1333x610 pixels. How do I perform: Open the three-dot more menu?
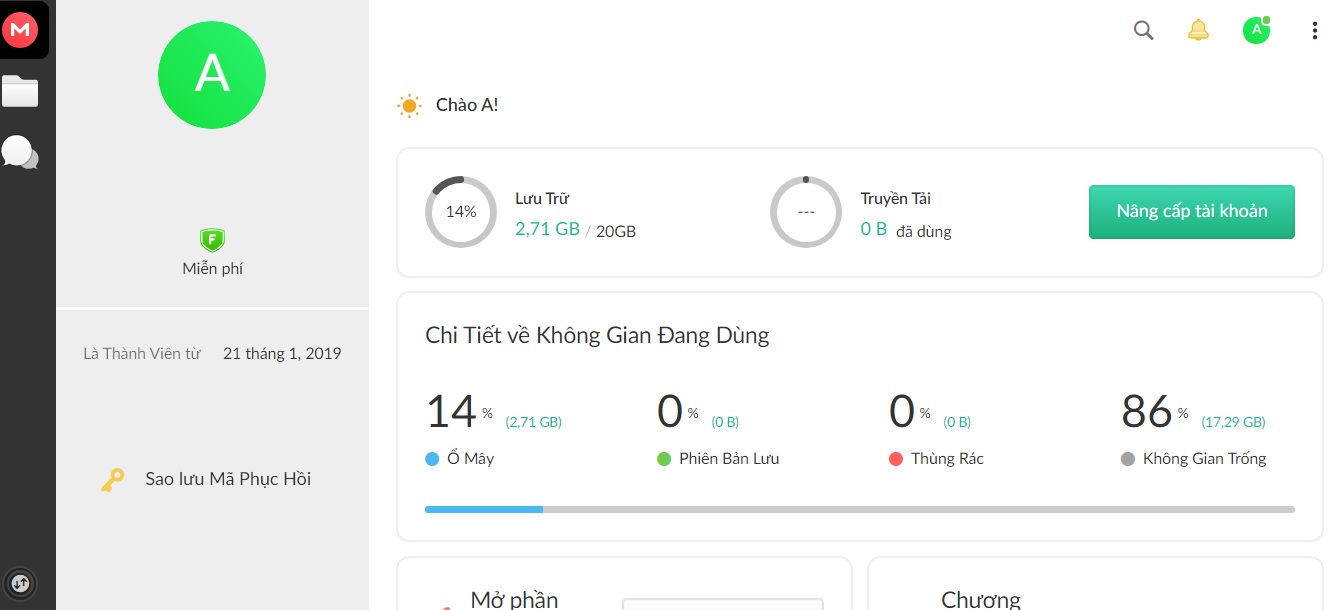tap(1315, 31)
